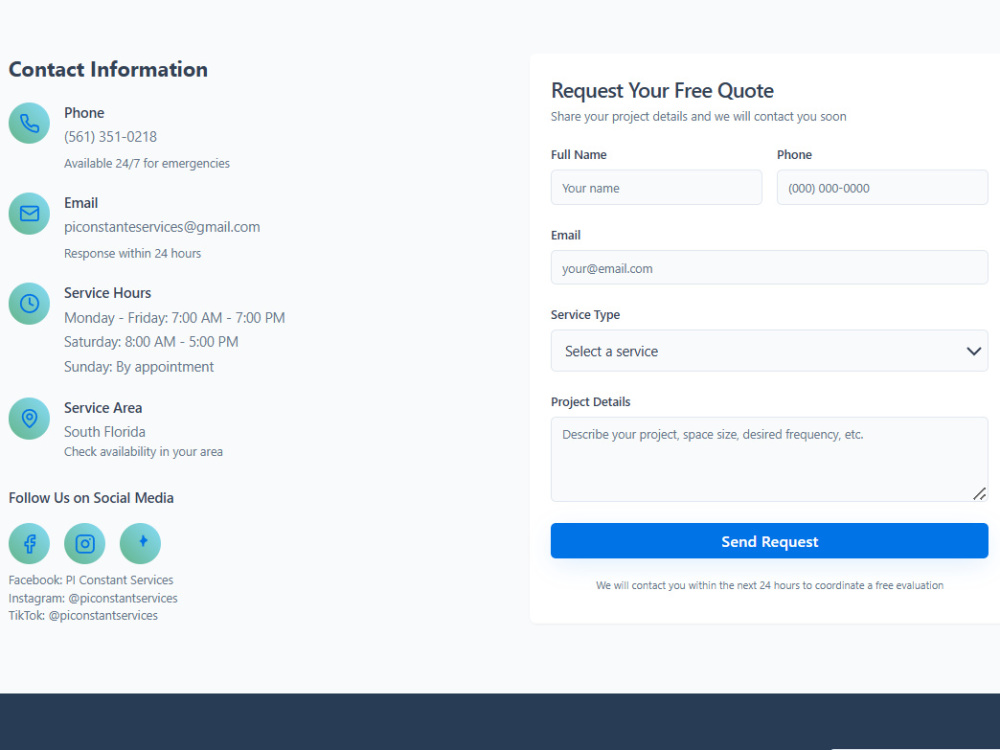
Task: Click the Request Your Free Quote heading
Action: point(662,91)
